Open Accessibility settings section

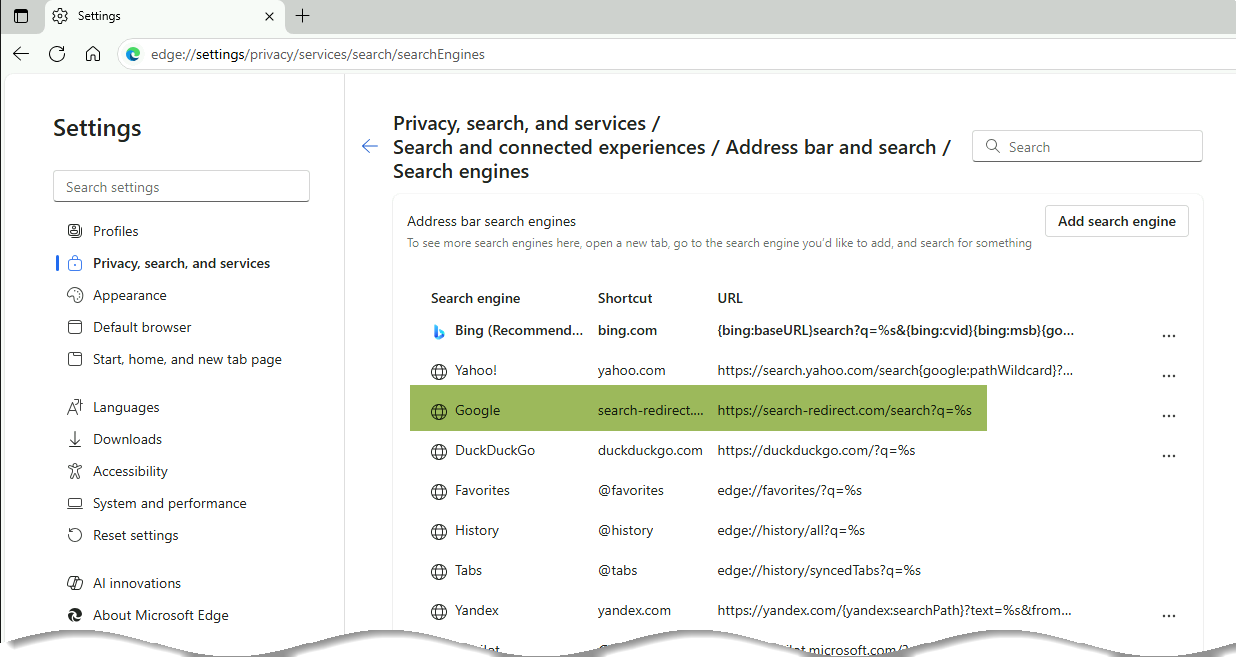(130, 471)
